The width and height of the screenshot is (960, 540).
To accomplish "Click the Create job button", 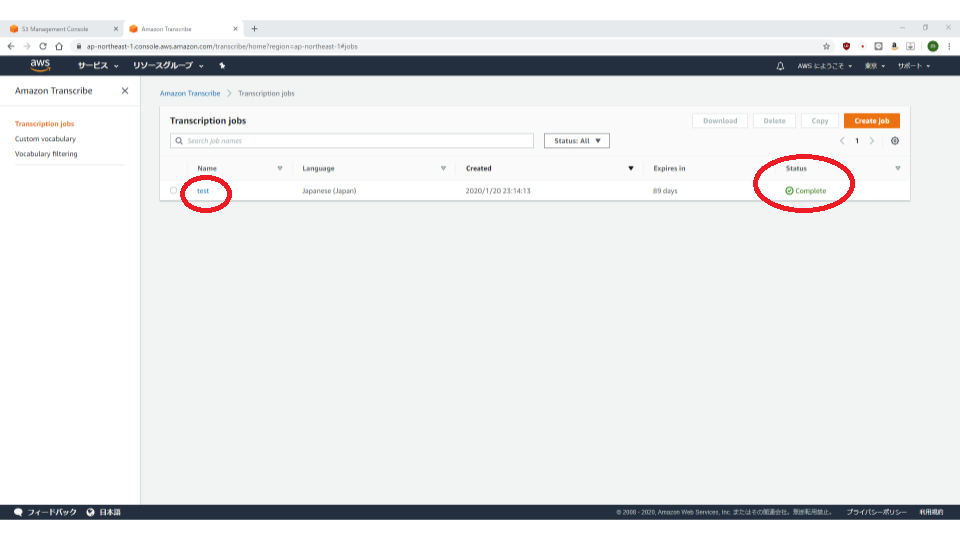I will (x=872, y=121).
